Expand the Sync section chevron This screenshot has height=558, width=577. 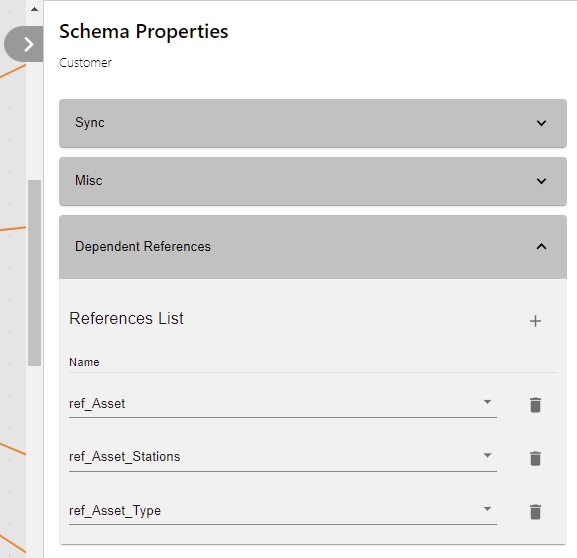541,123
